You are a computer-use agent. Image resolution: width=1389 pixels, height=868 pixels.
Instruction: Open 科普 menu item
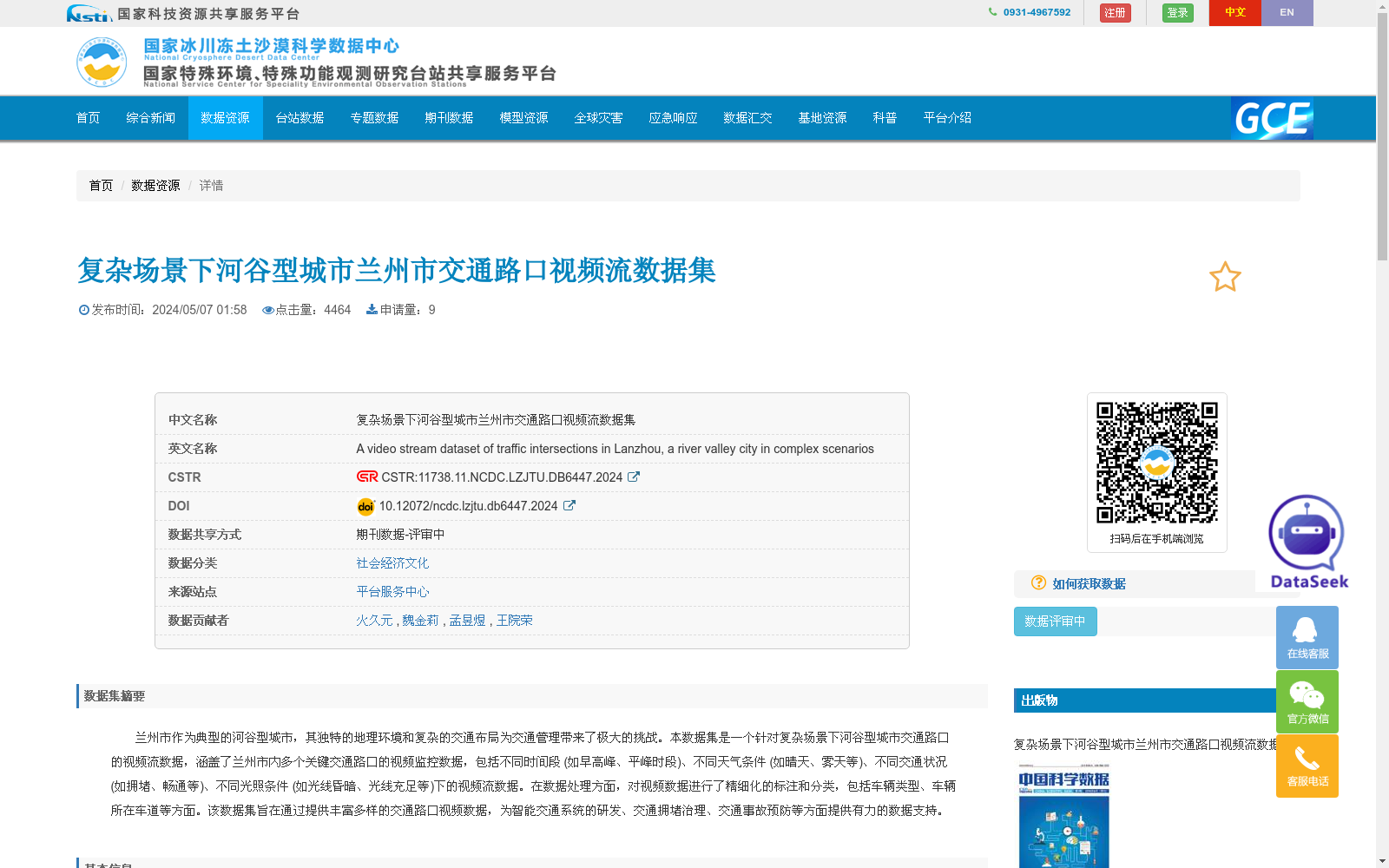click(885, 118)
